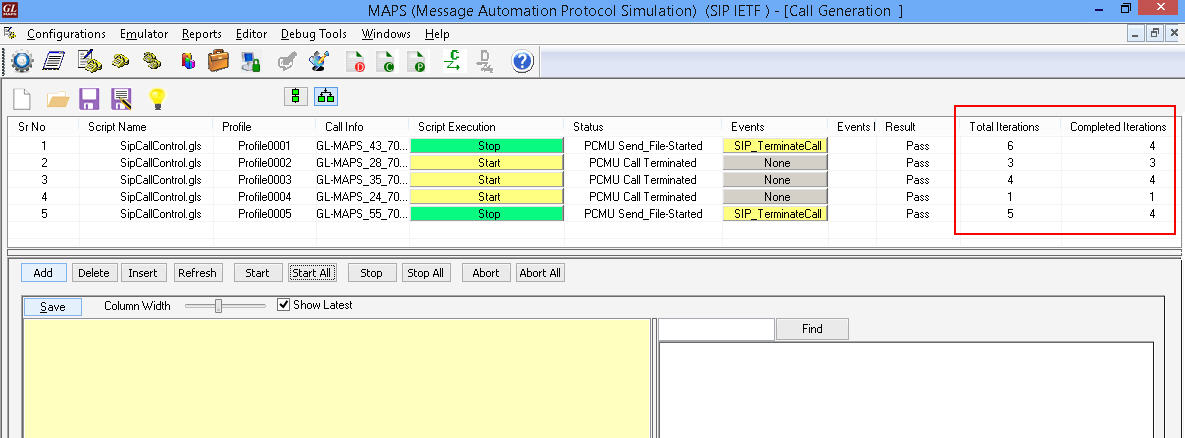This screenshot has height=438, width=1185.
Task: Click the globe with paintbrush icon
Action: point(320,60)
